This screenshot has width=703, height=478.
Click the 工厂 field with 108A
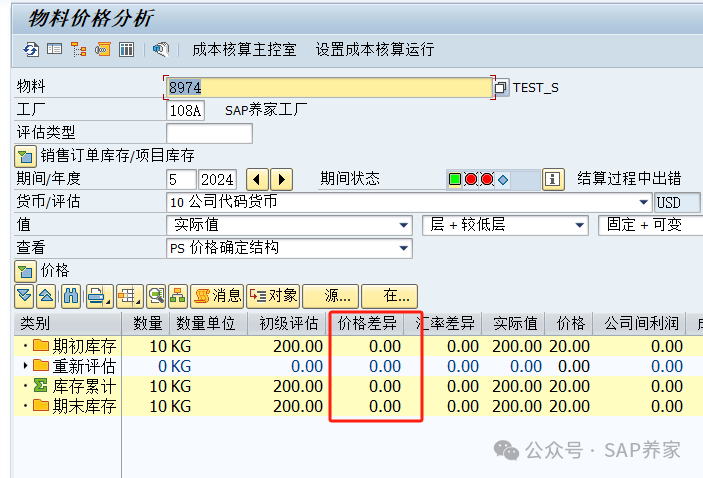(x=185, y=110)
